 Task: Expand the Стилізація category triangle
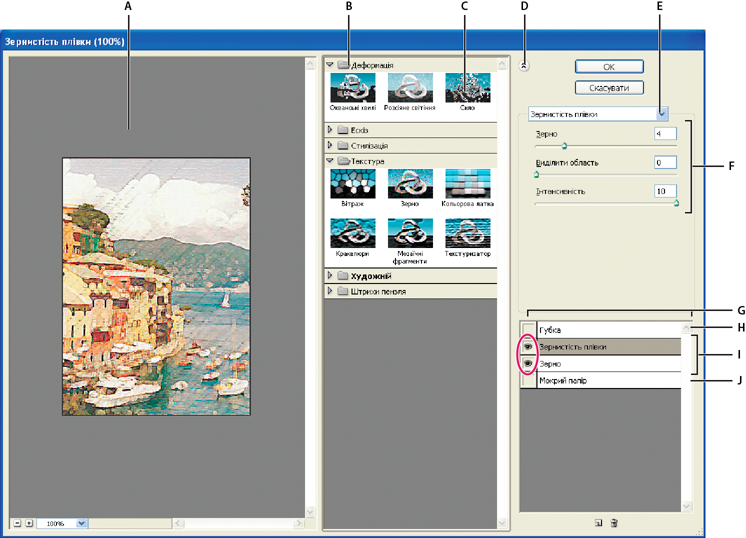(x=330, y=146)
